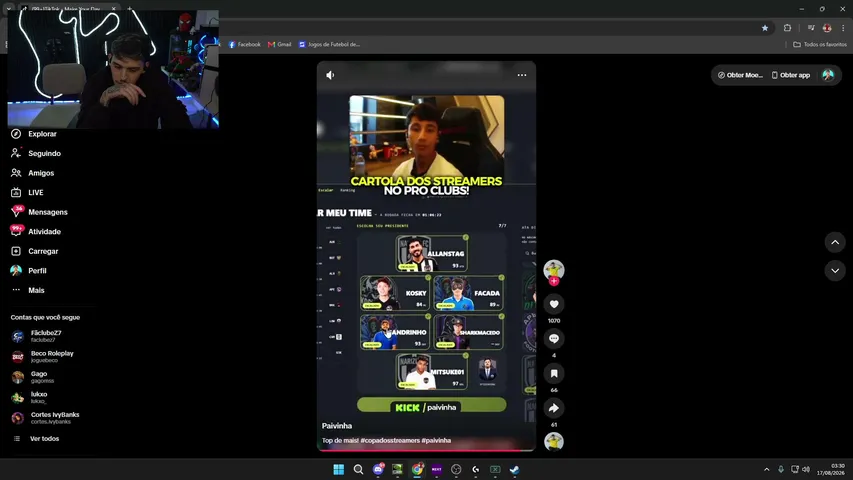Open the Seguindo feed

point(36,153)
